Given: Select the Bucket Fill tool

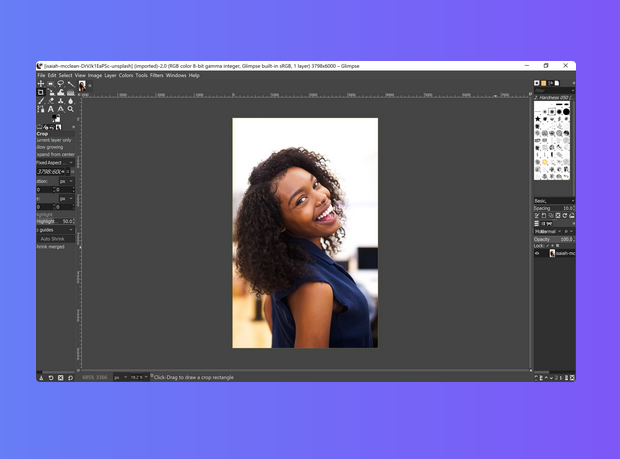Looking at the screenshot, I should [x=71, y=93].
